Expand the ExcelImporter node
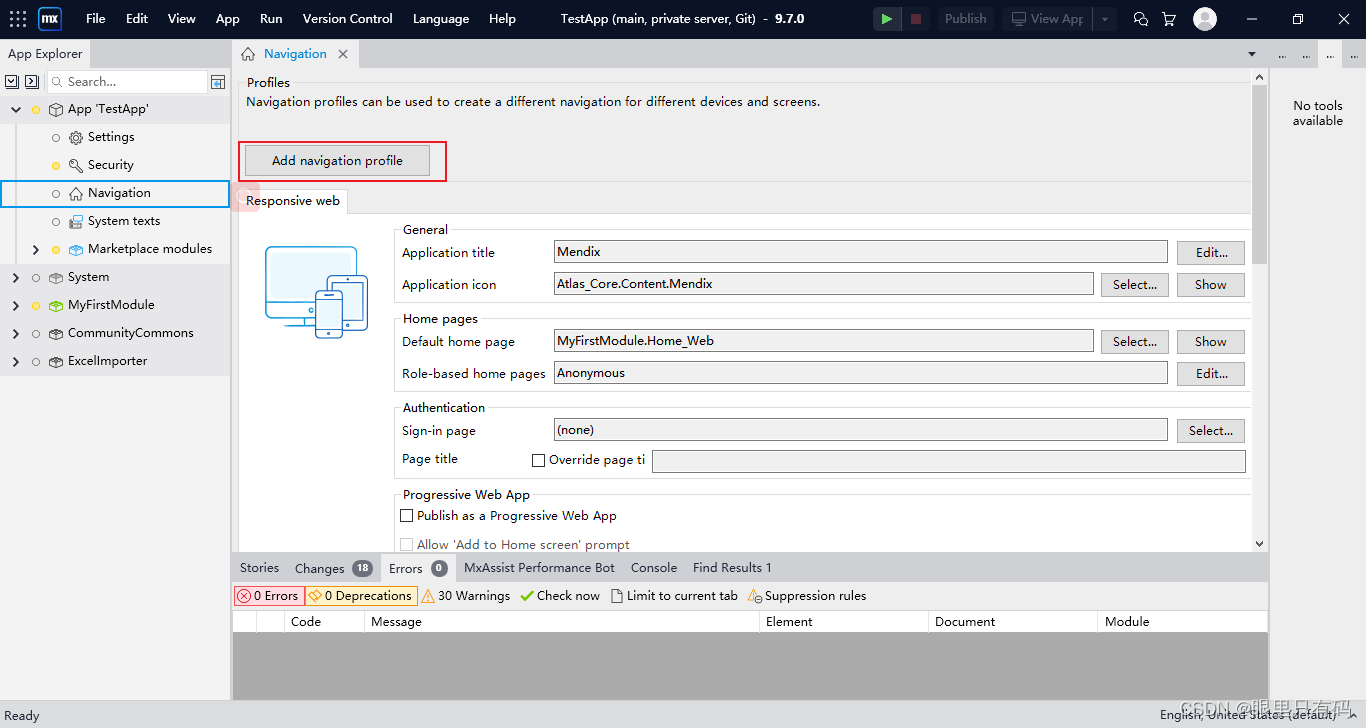This screenshot has width=1366, height=728. (x=16, y=361)
